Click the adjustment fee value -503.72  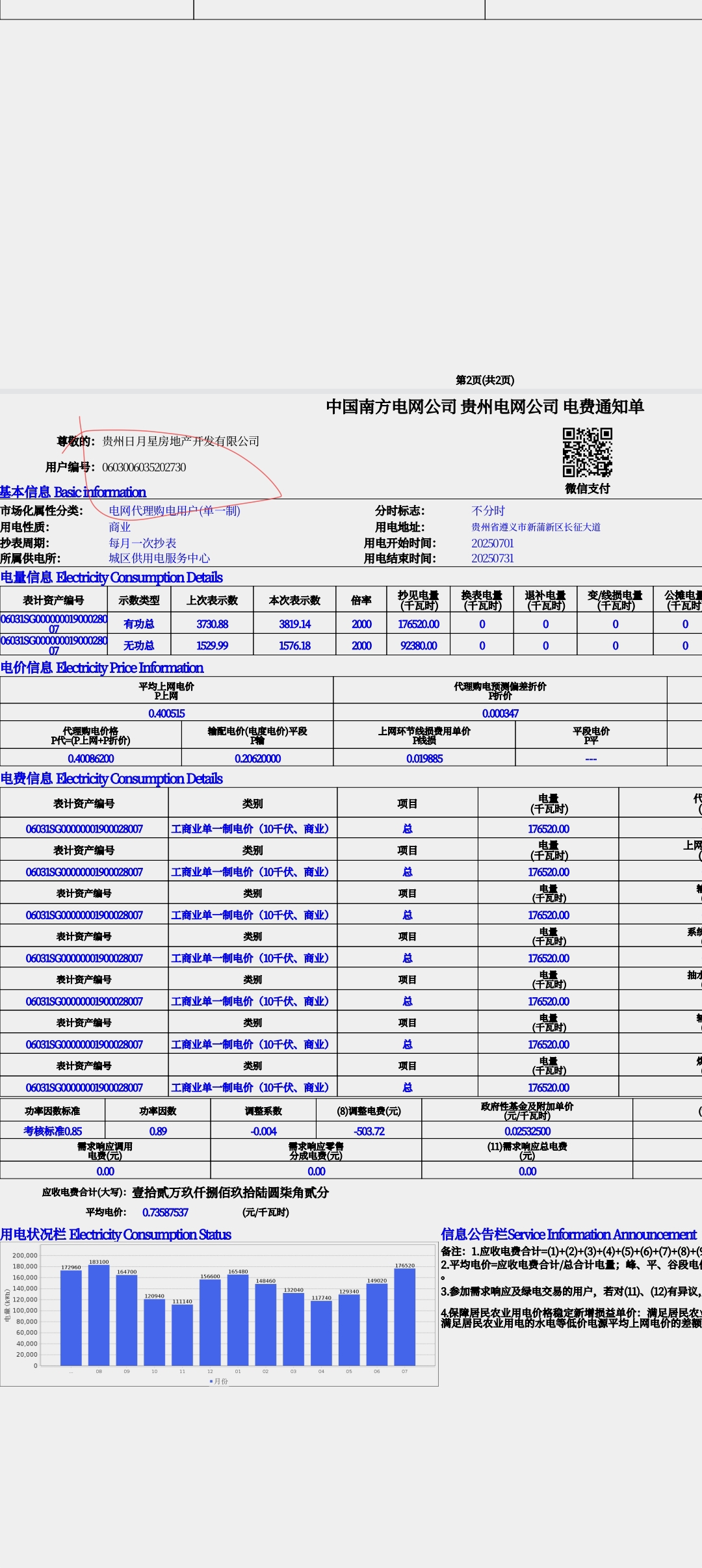coord(369,1131)
